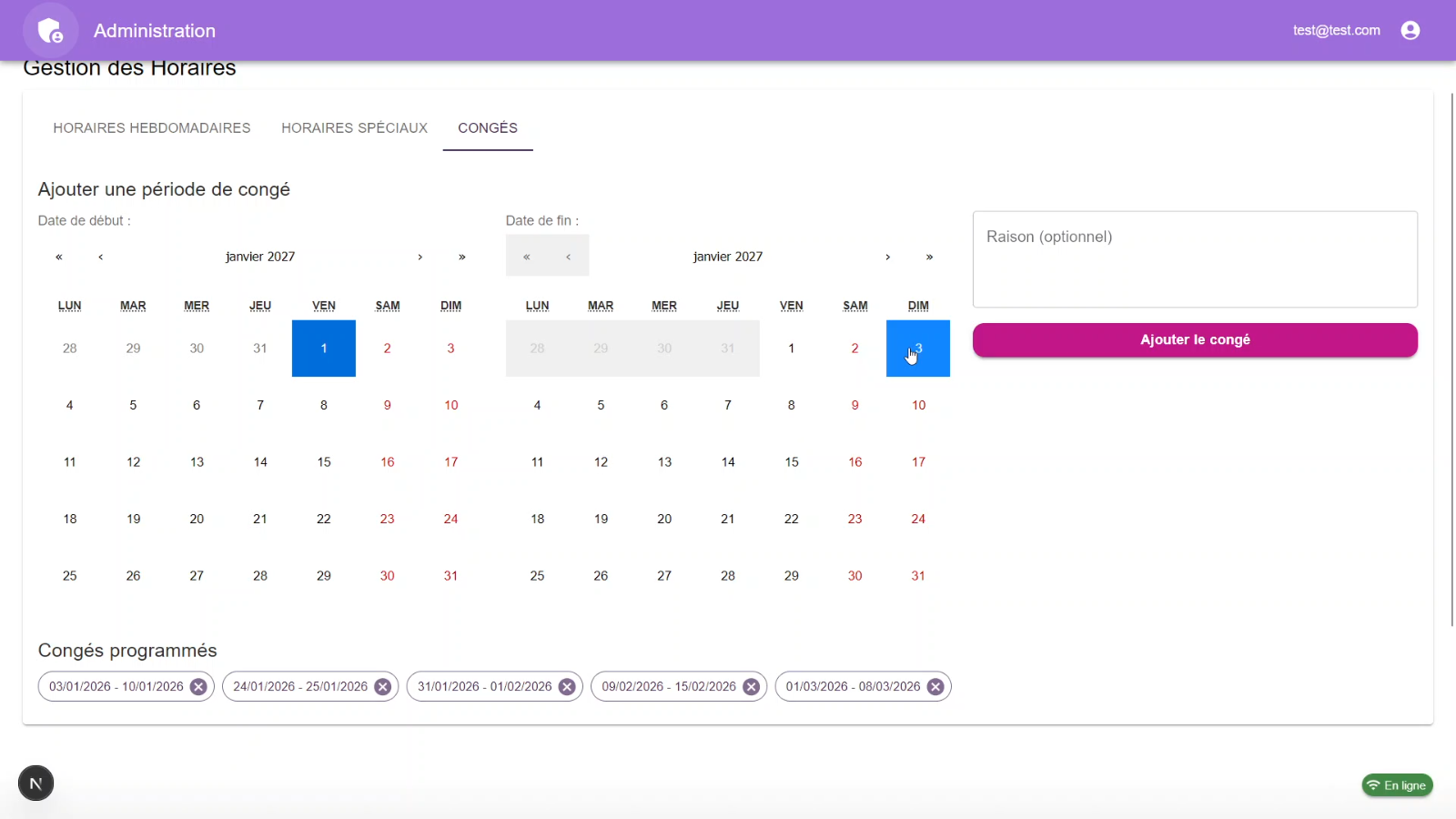Open the Horaires Spéciaux tab
The height and width of the screenshot is (819, 1456).
coord(354,128)
